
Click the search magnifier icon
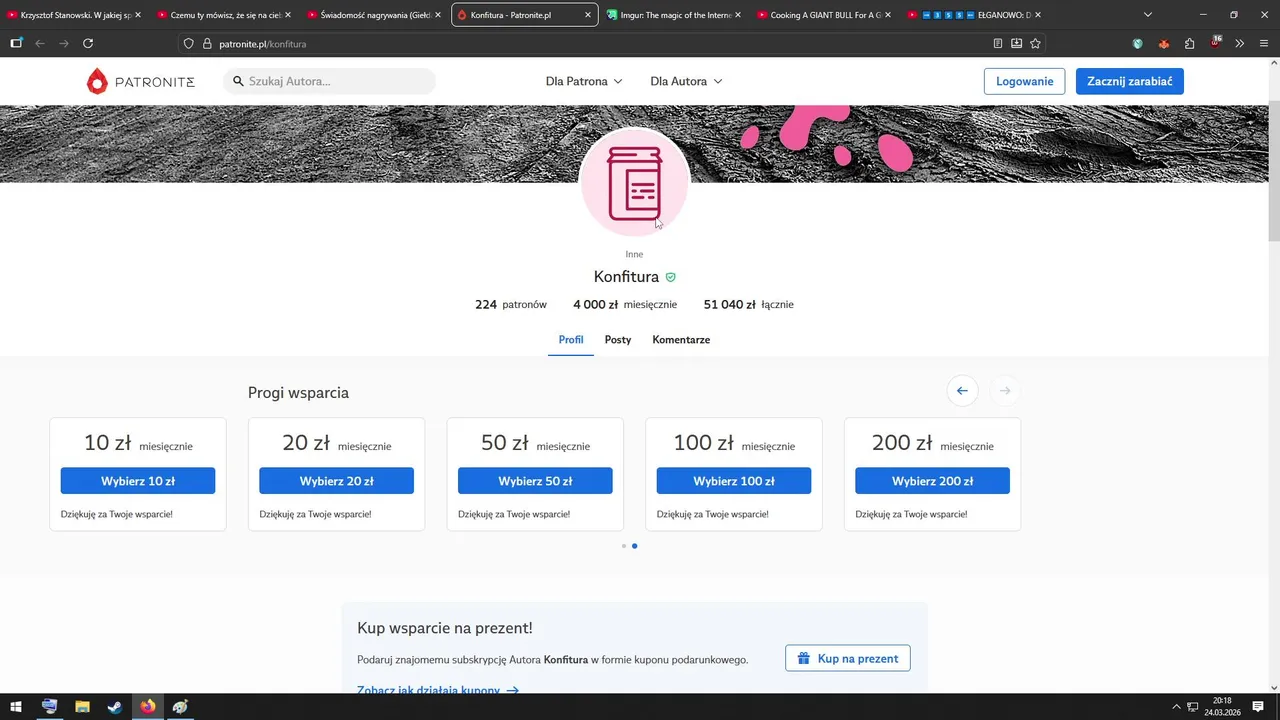239,81
